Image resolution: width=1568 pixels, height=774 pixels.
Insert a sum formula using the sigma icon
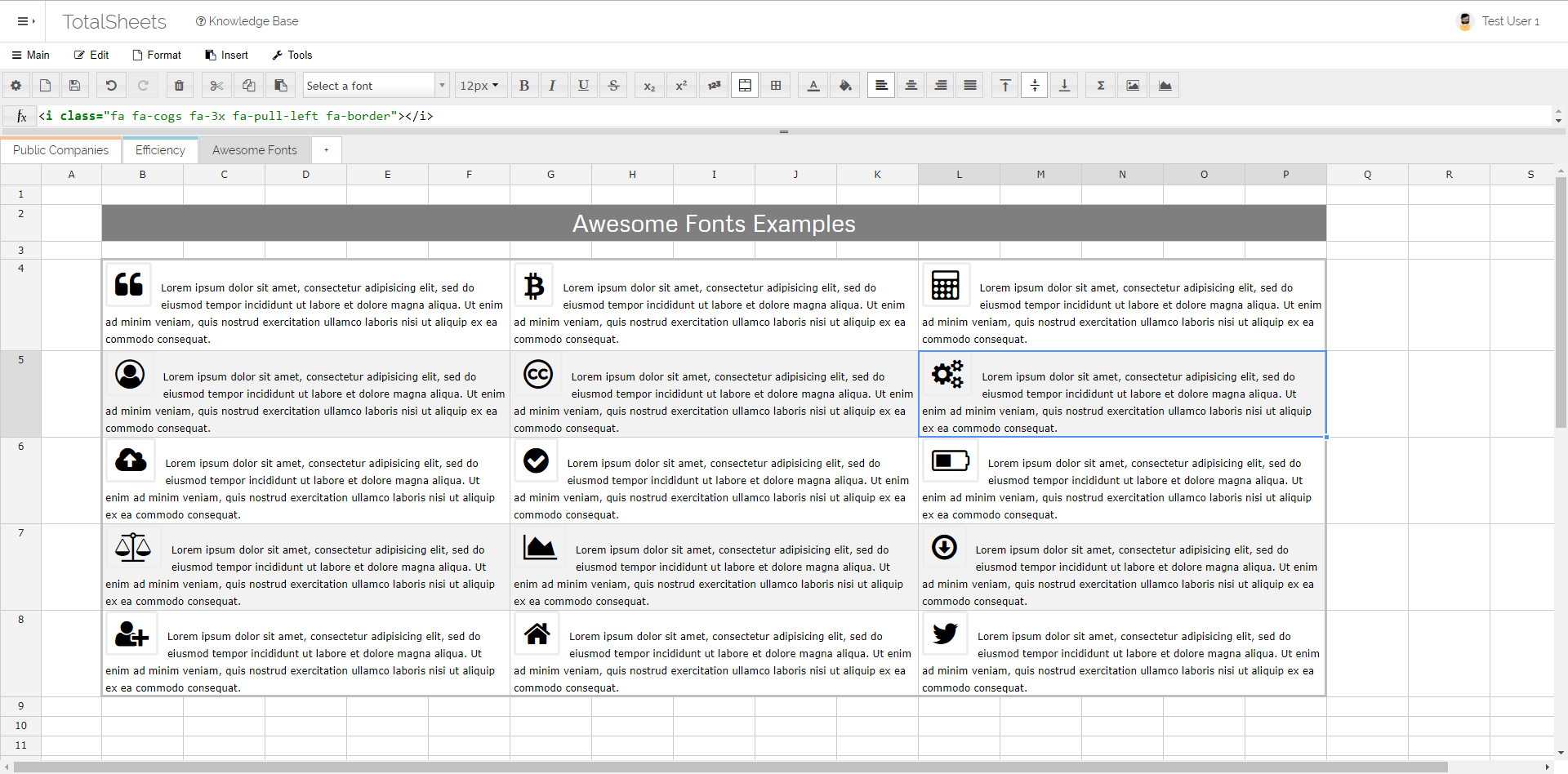(x=1099, y=85)
